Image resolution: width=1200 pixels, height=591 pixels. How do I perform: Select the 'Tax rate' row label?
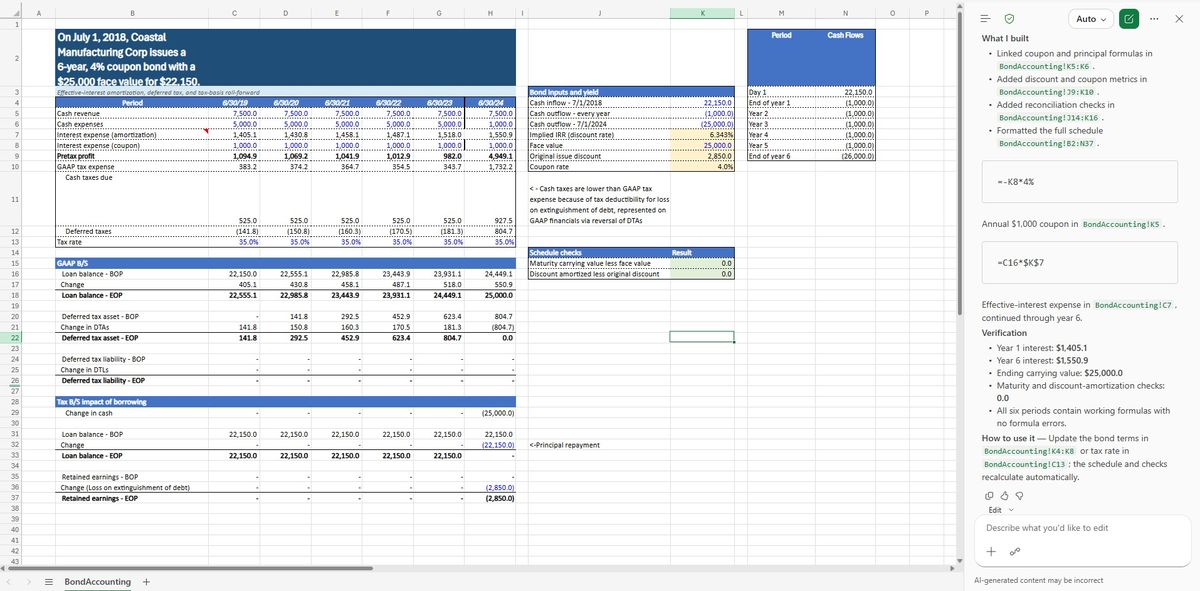click(x=132, y=241)
